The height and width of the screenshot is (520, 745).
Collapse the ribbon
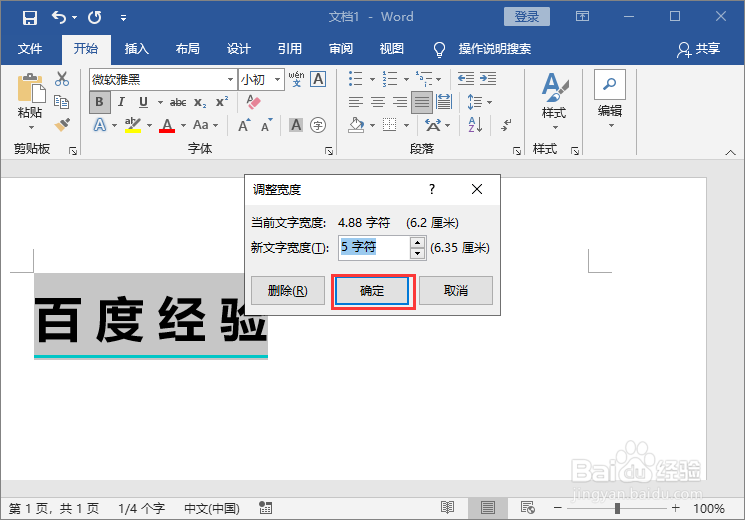coord(730,153)
